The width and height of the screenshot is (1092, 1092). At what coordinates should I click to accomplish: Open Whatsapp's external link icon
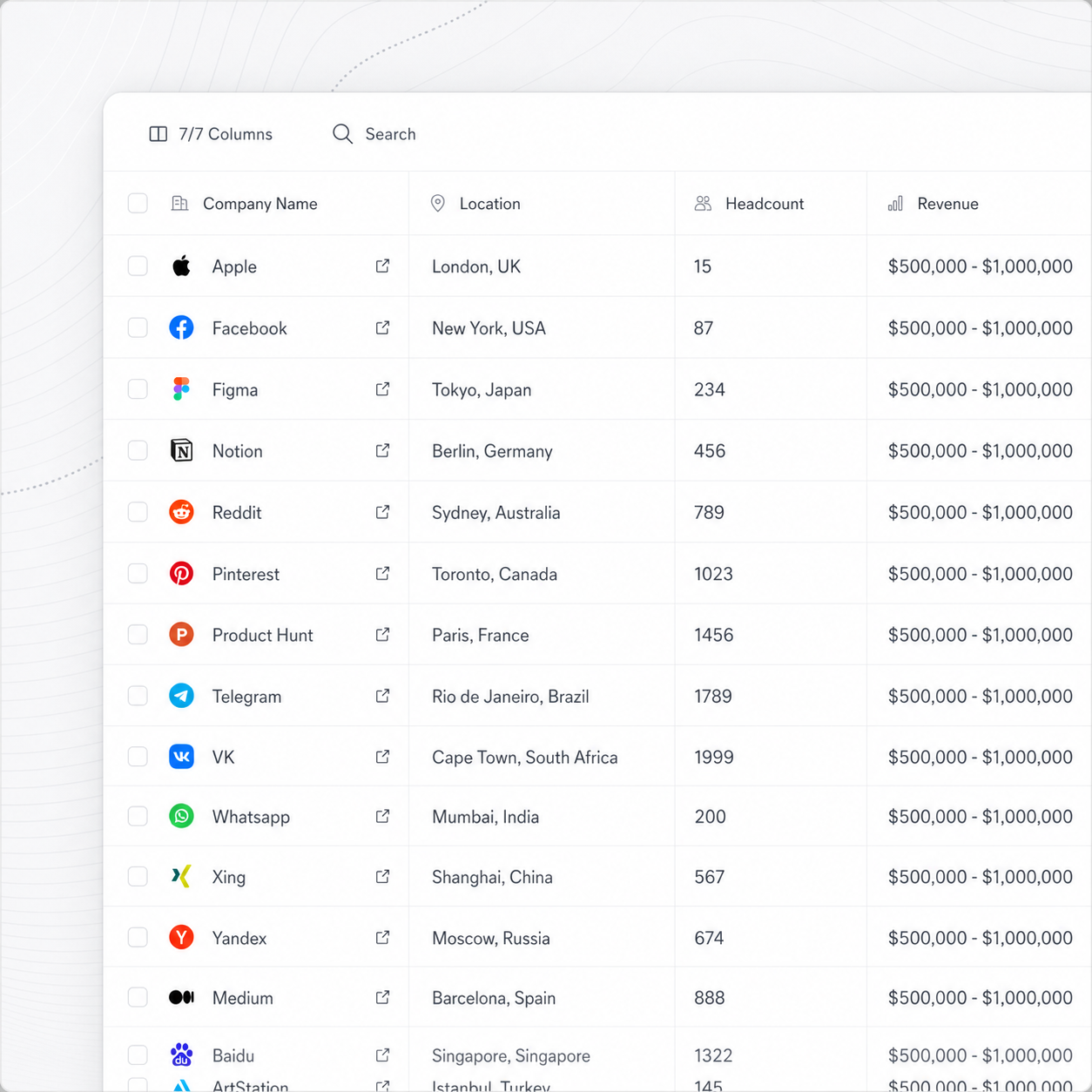click(x=382, y=817)
